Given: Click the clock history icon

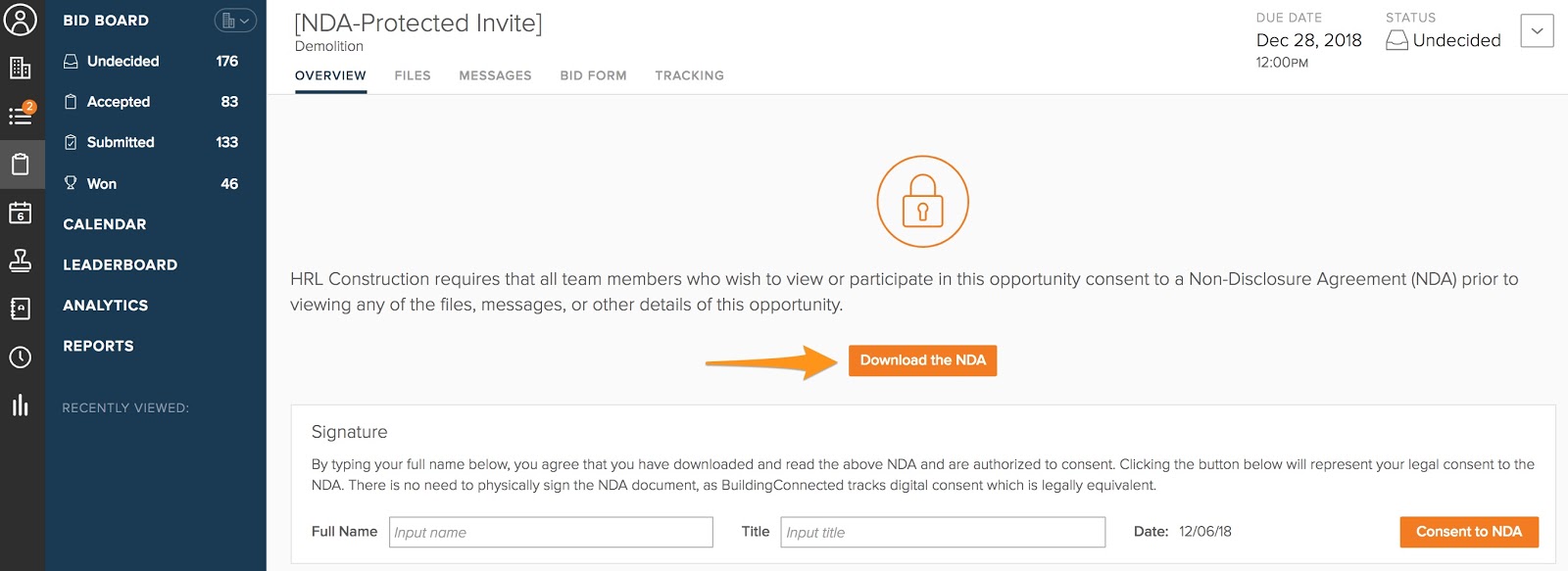Looking at the screenshot, I should [x=21, y=357].
